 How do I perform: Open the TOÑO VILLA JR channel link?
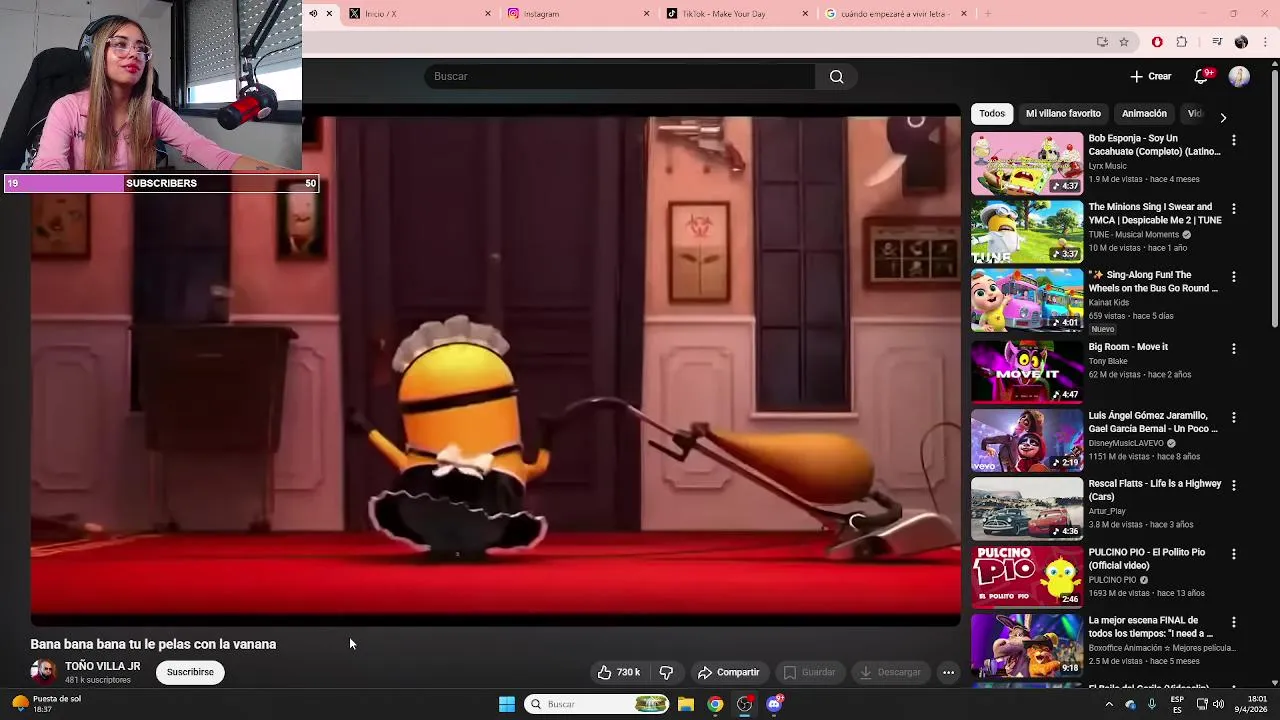102,666
